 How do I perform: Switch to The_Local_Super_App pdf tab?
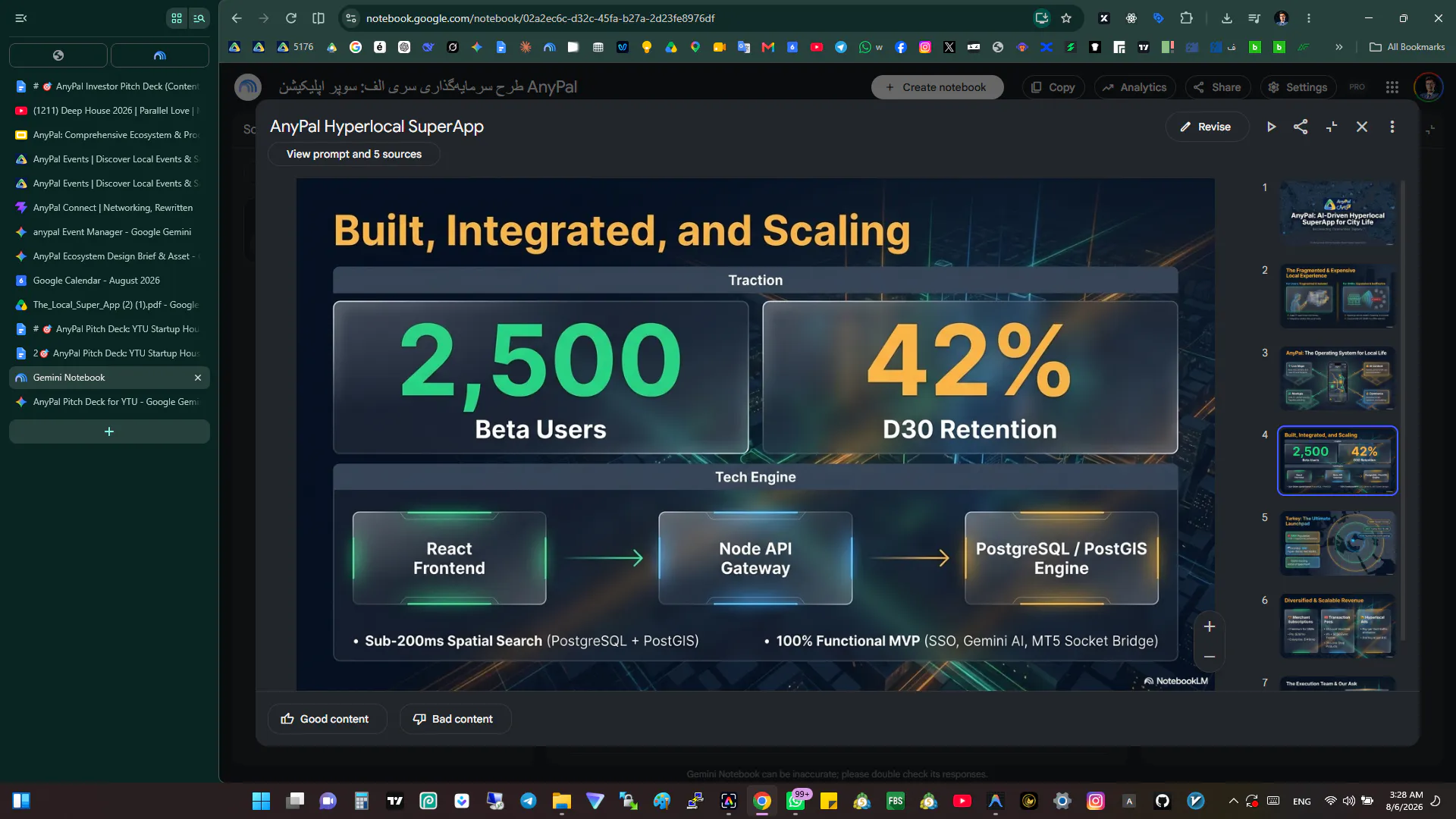(109, 305)
